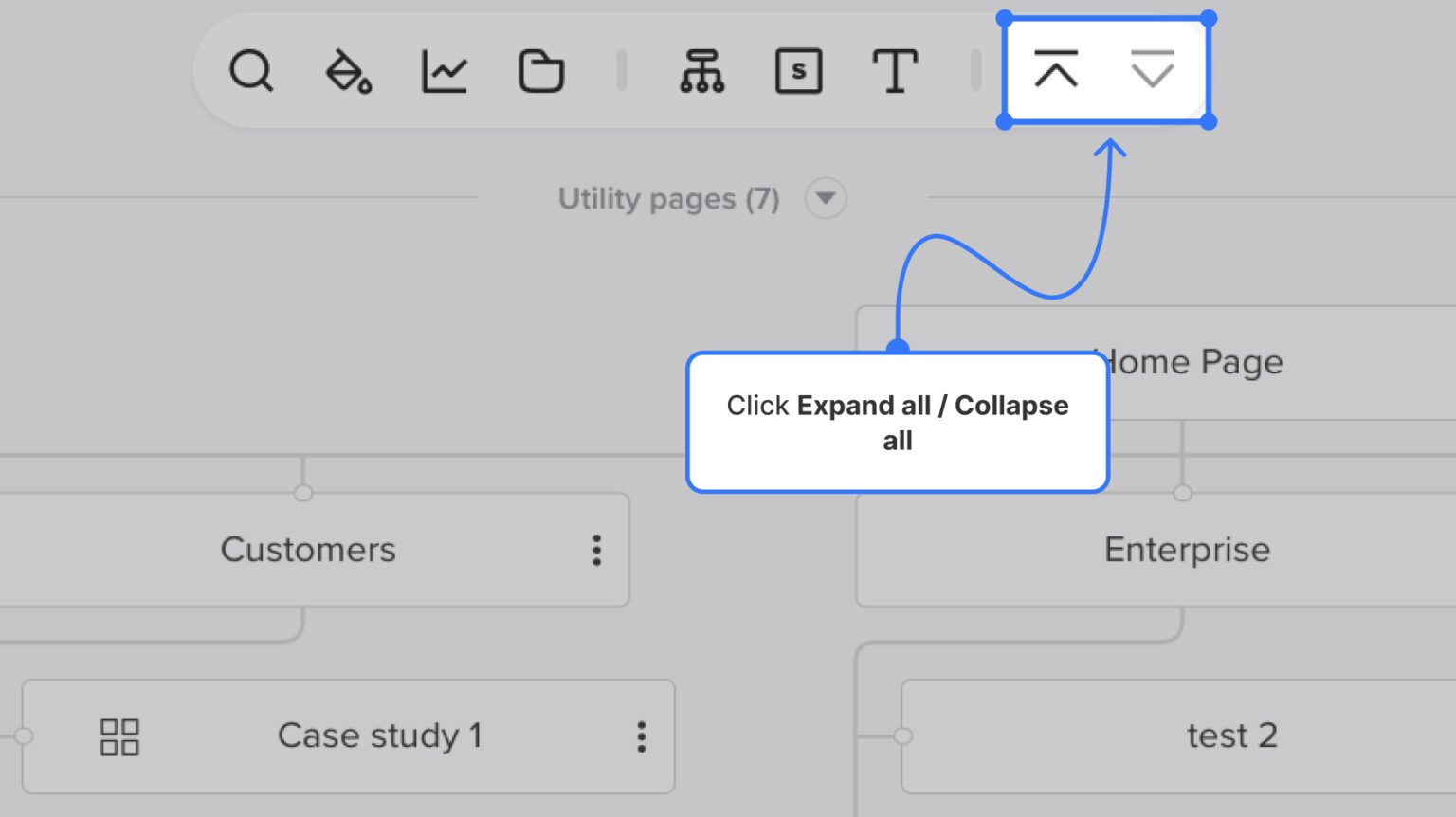Screen dimensions: 1456x817
Task: Dismiss the Expand all / Collapse all tooltip
Action: click(x=898, y=423)
